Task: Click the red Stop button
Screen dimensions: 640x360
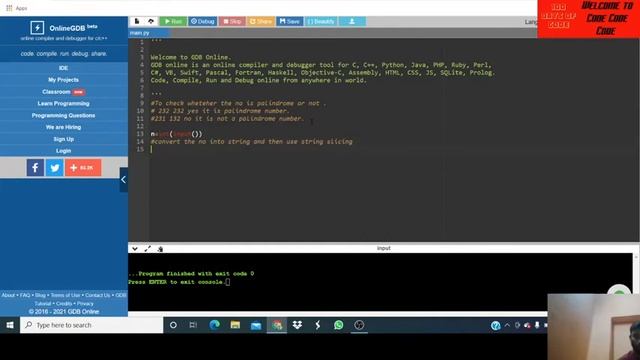Action: coord(232,21)
